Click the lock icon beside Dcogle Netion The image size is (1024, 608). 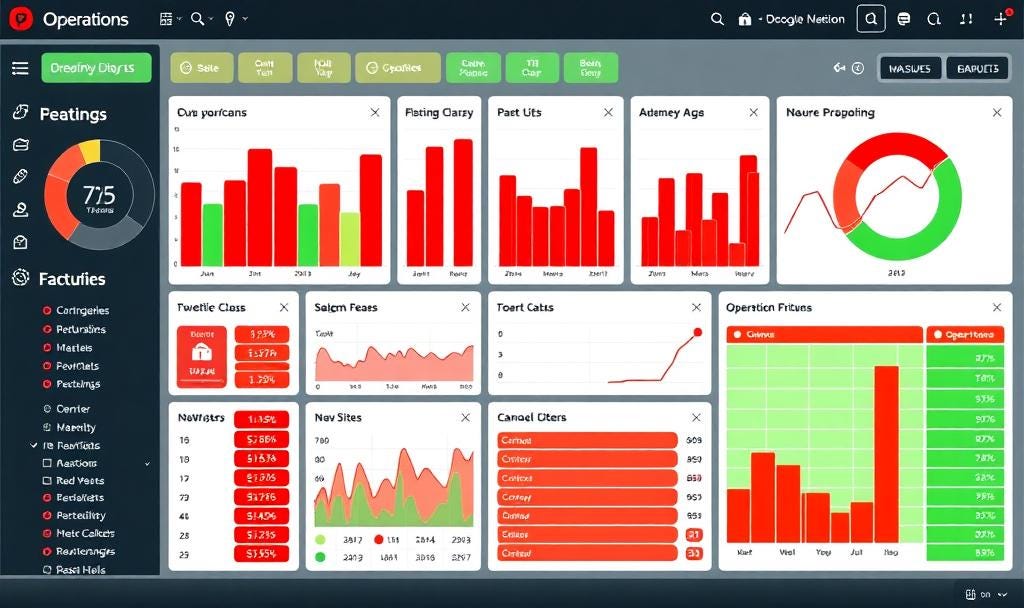[x=744, y=19]
